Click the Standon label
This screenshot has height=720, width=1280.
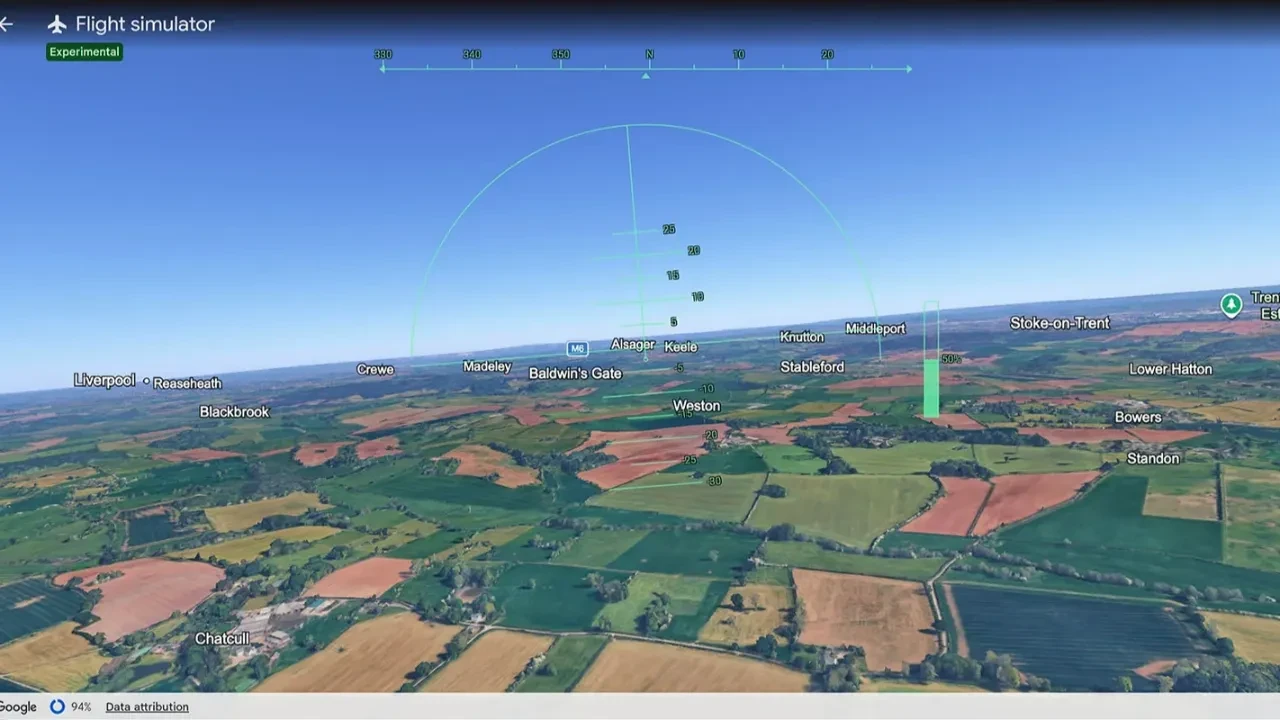1153,458
